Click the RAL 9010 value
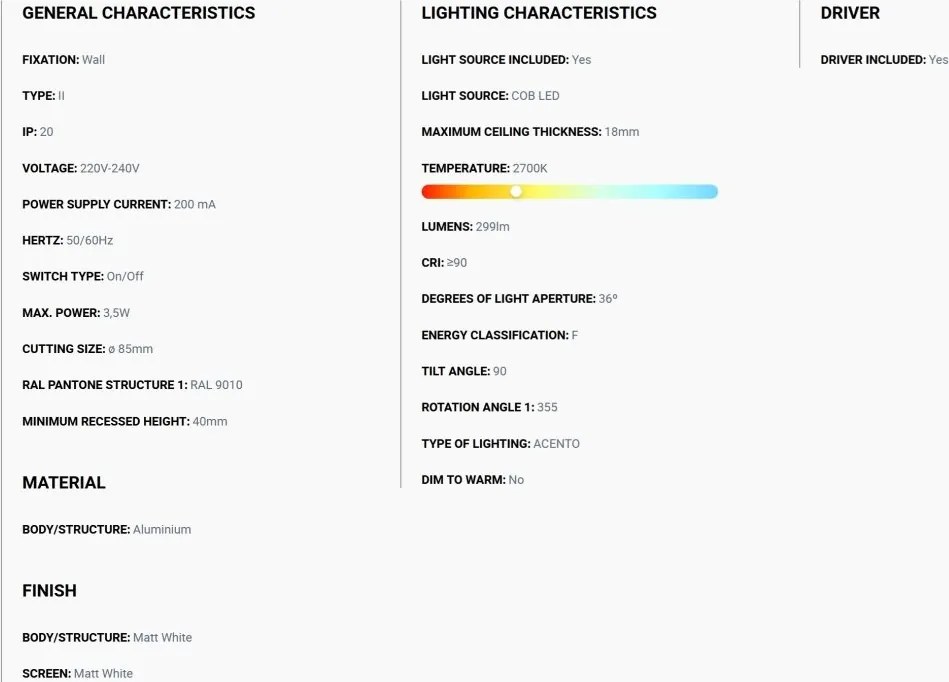 click(216, 385)
